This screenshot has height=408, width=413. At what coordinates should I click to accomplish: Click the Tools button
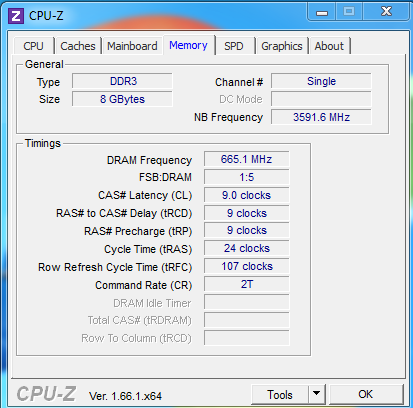click(280, 395)
